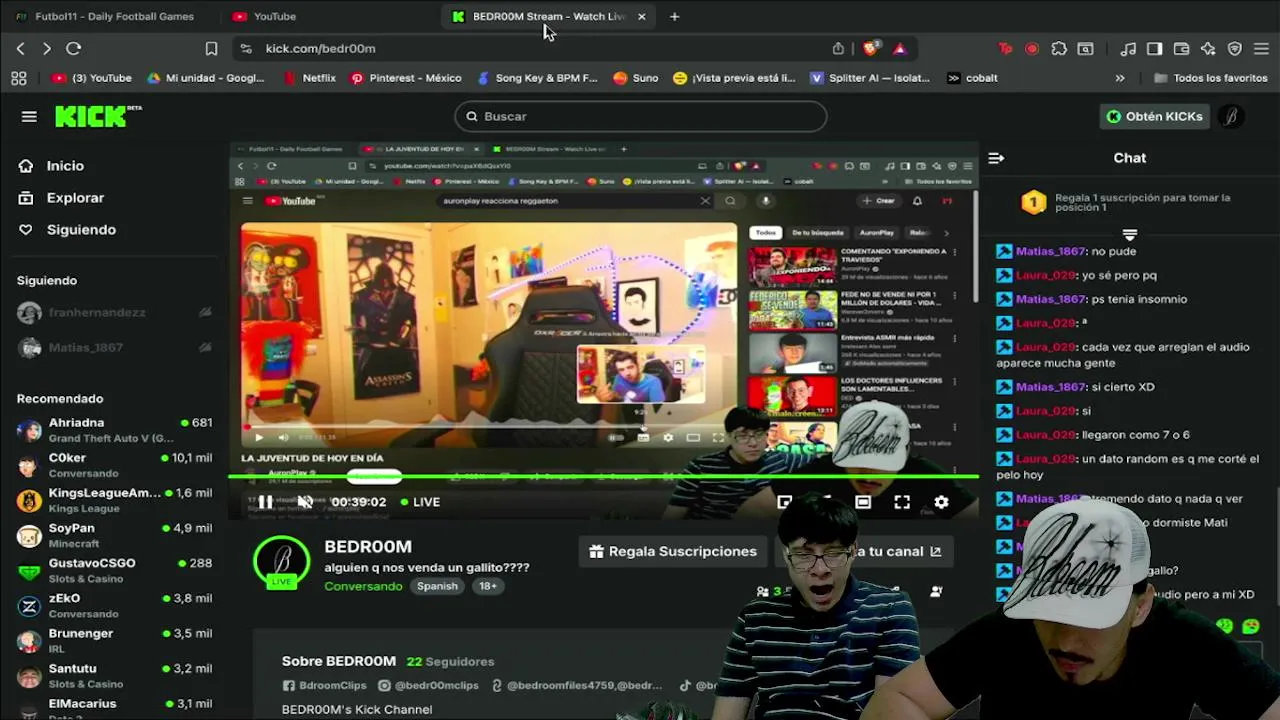Open followed channel franhernandezz
1280x720 pixels.
(x=115, y=313)
